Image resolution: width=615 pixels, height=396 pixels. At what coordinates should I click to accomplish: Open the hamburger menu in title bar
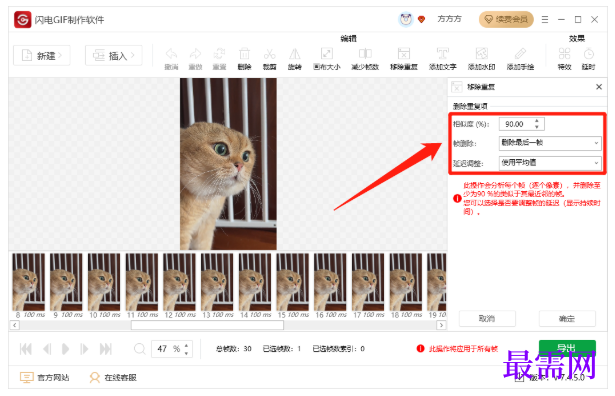click(545, 19)
